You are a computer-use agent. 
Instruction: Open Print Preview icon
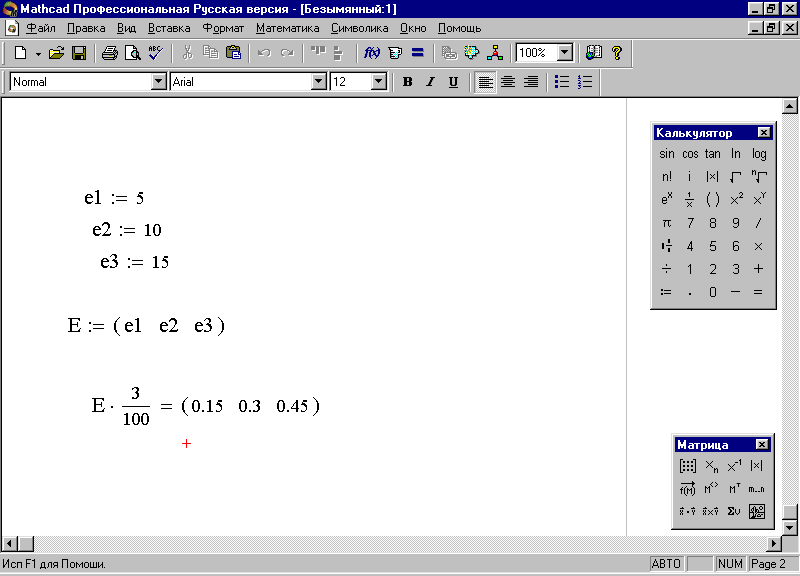(133, 53)
